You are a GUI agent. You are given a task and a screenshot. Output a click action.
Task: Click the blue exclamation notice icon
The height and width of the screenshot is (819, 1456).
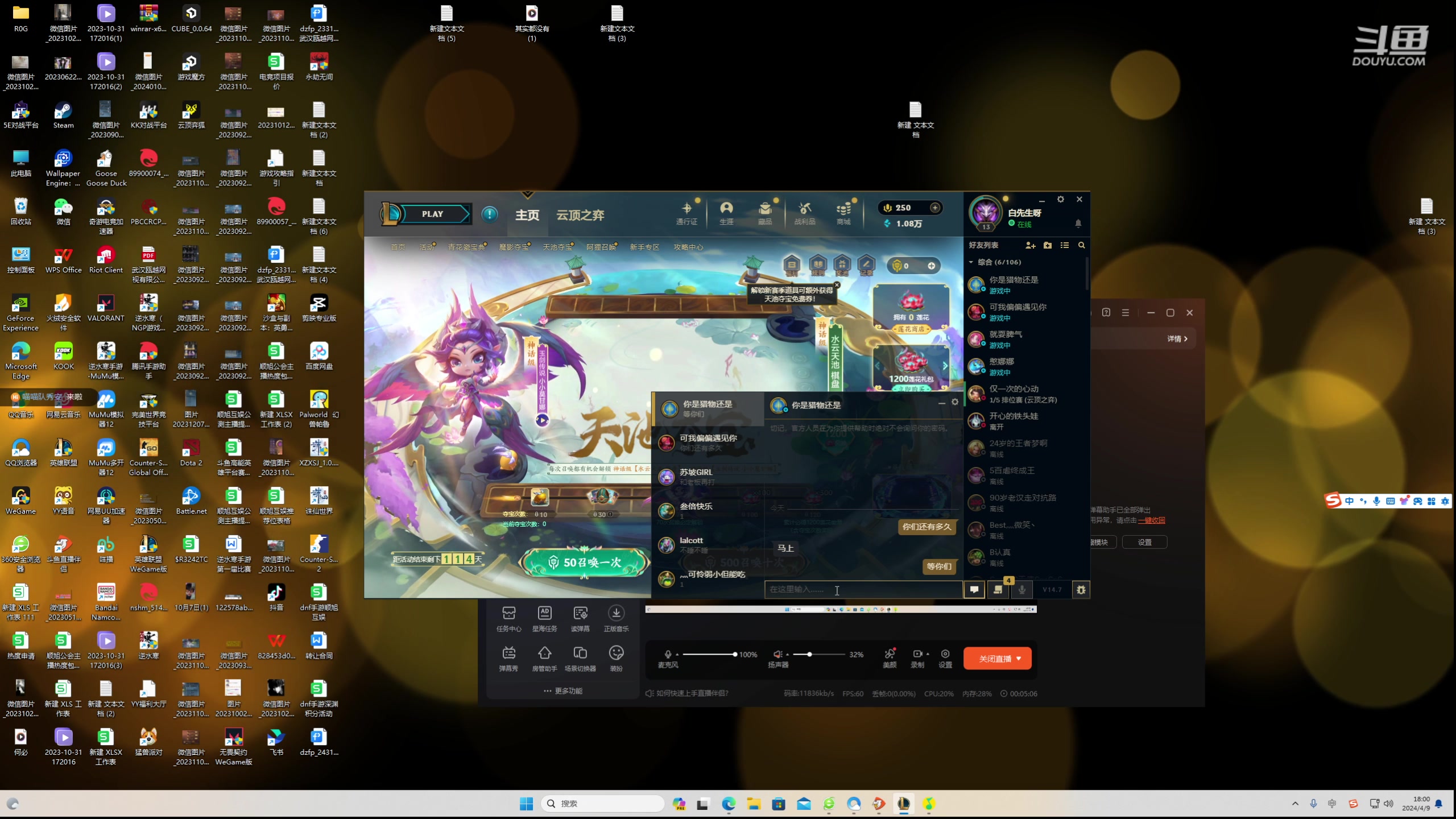click(x=490, y=214)
